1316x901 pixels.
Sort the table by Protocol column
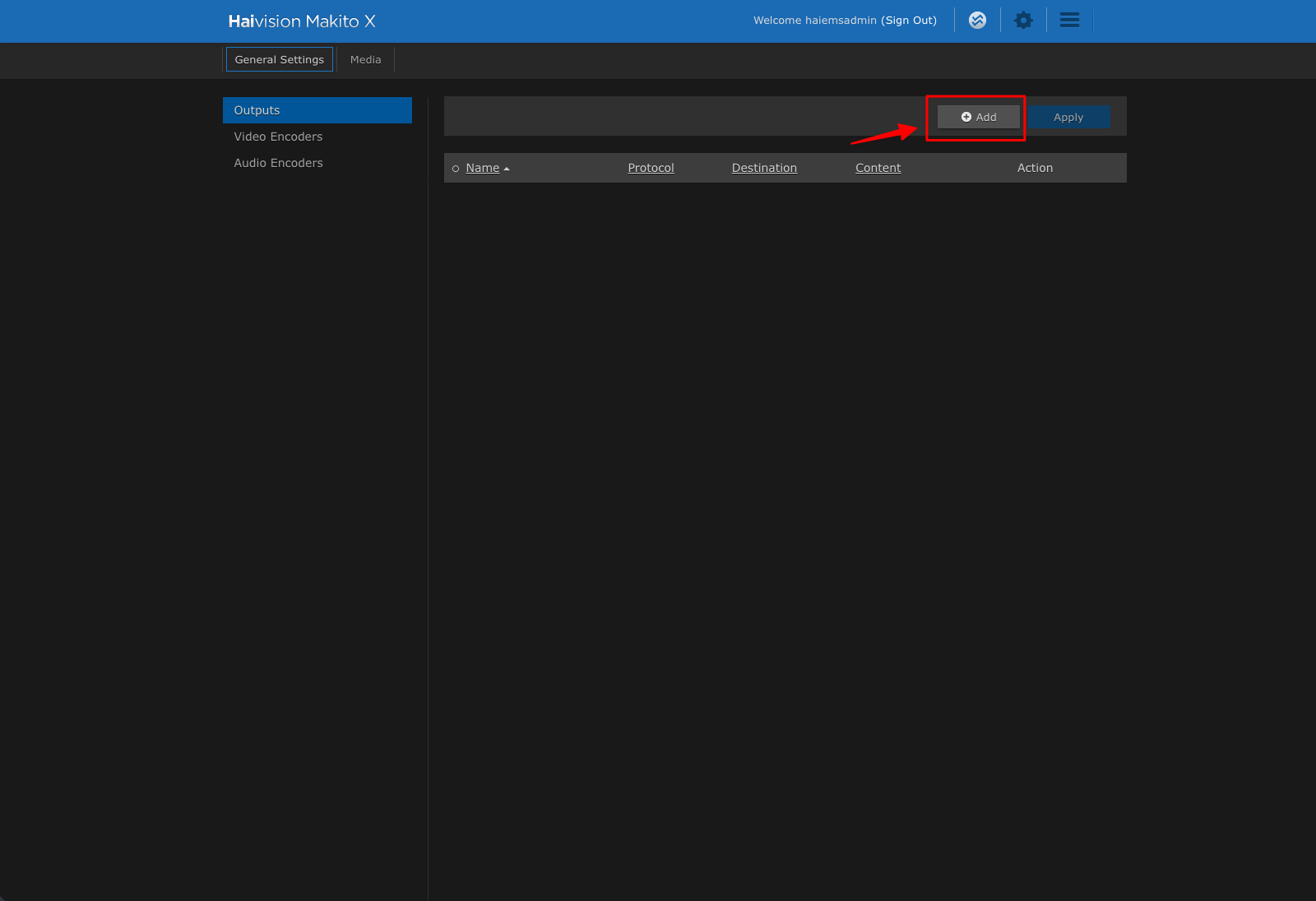tap(651, 168)
